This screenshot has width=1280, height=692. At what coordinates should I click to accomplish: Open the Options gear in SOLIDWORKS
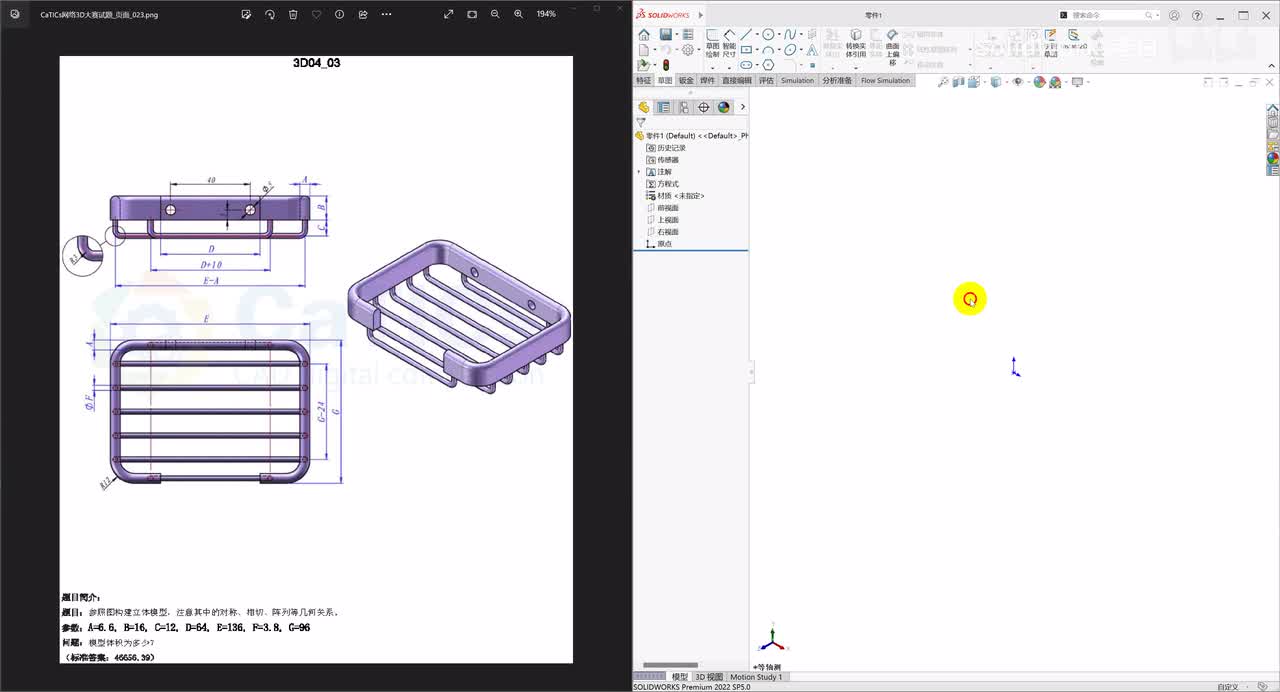click(x=687, y=50)
